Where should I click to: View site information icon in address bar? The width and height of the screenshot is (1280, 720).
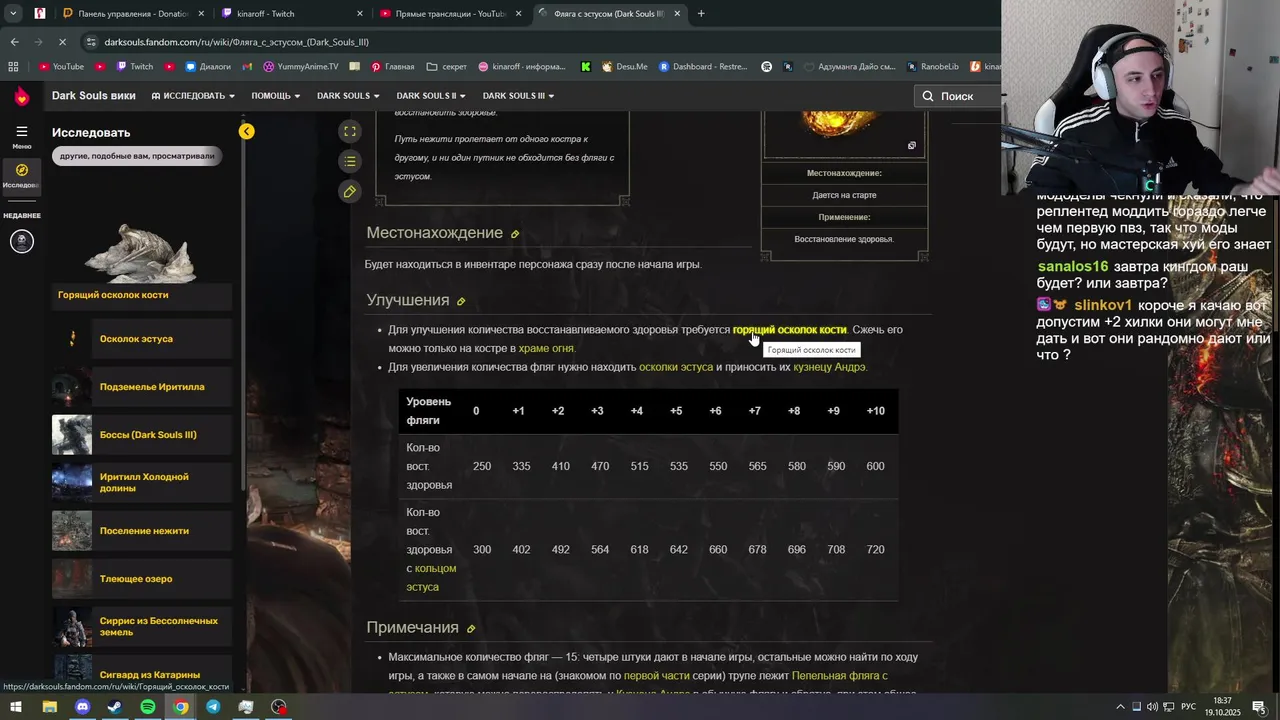[91, 42]
